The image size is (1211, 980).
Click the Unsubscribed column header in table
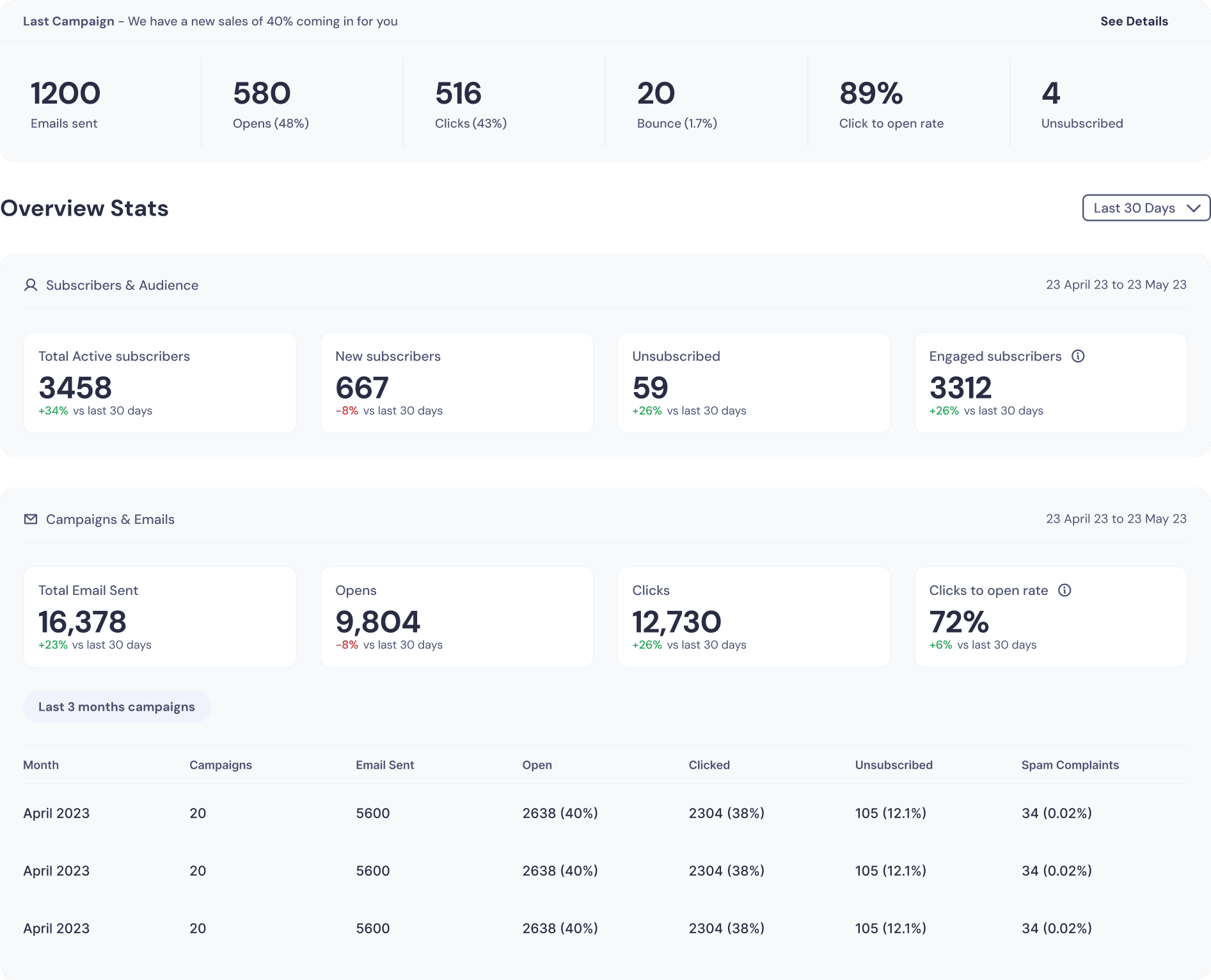click(x=894, y=765)
